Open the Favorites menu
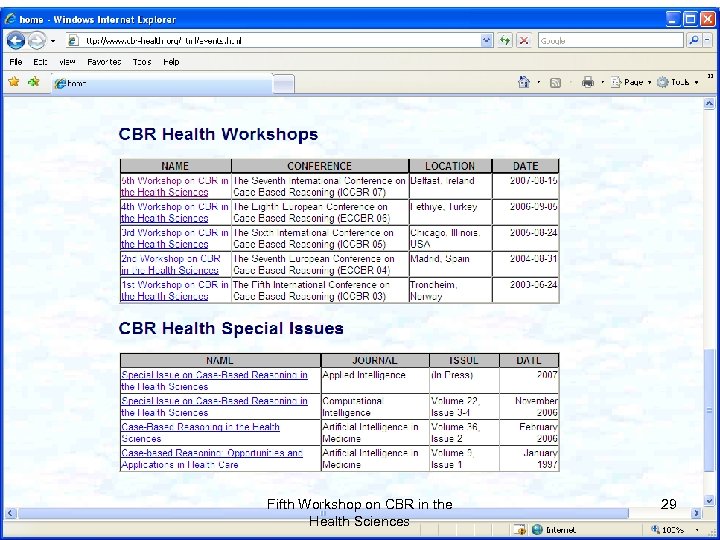This screenshot has height=540, width=720. (104, 62)
